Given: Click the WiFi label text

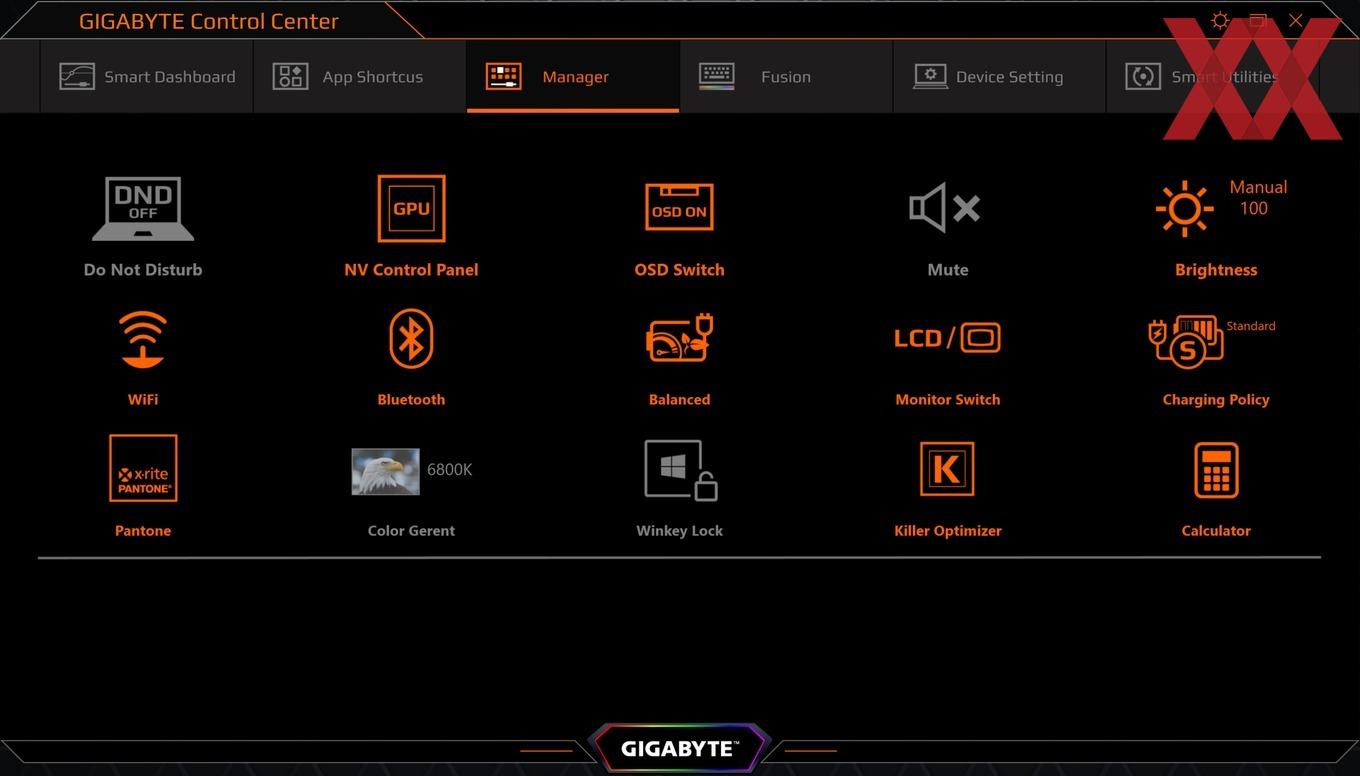Looking at the screenshot, I should pos(143,399).
